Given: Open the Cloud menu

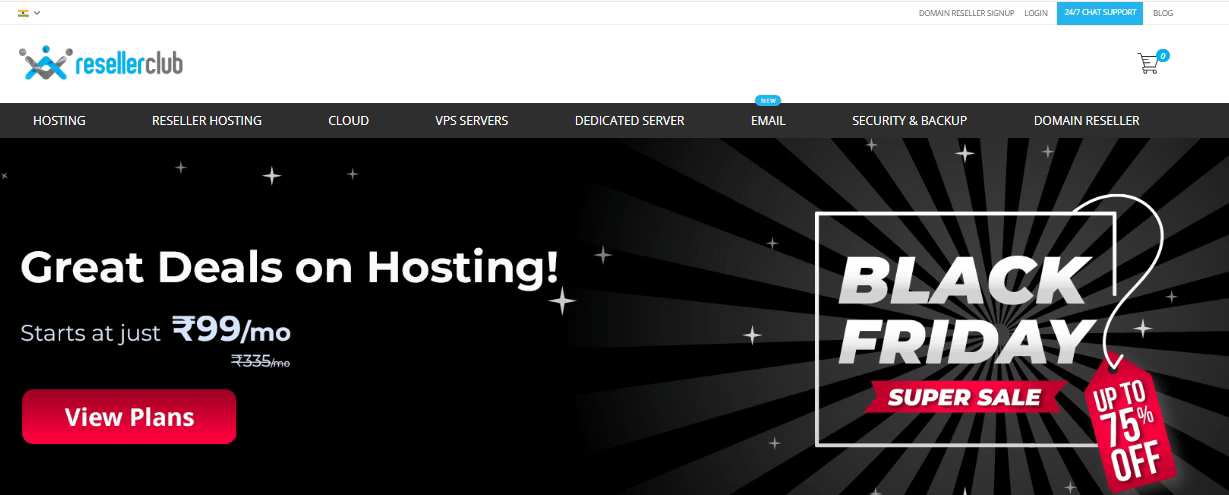Looking at the screenshot, I should (349, 120).
